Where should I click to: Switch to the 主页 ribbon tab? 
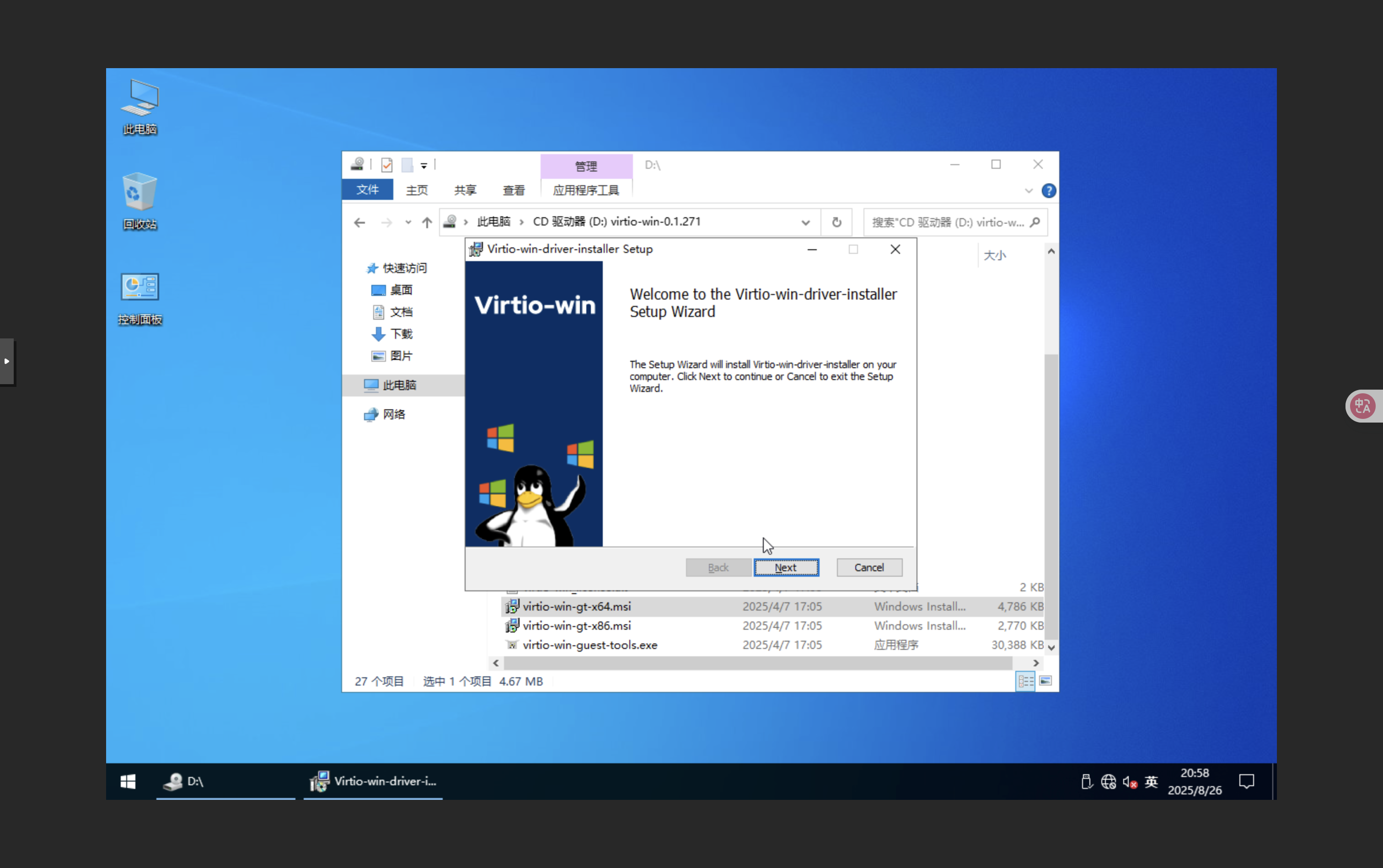[x=417, y=190]
